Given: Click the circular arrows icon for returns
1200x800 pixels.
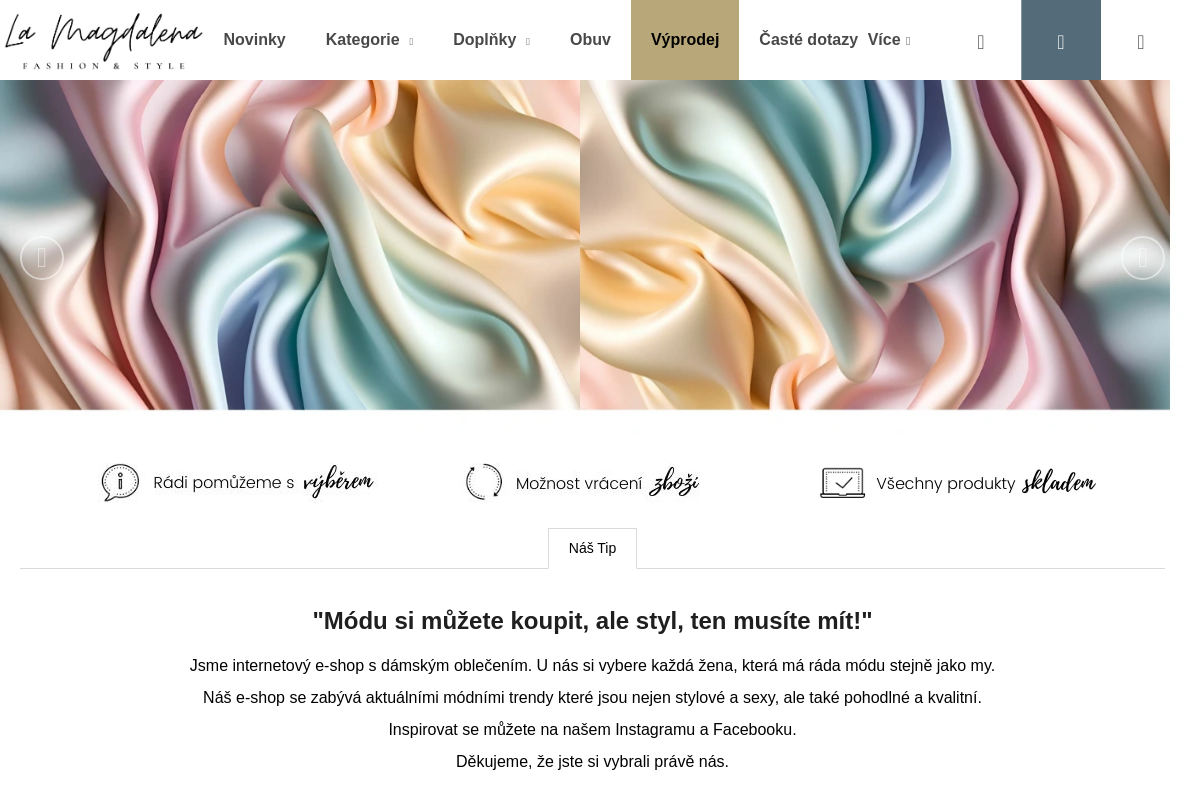Looking at the screenshot, I should tap(484, 482).
